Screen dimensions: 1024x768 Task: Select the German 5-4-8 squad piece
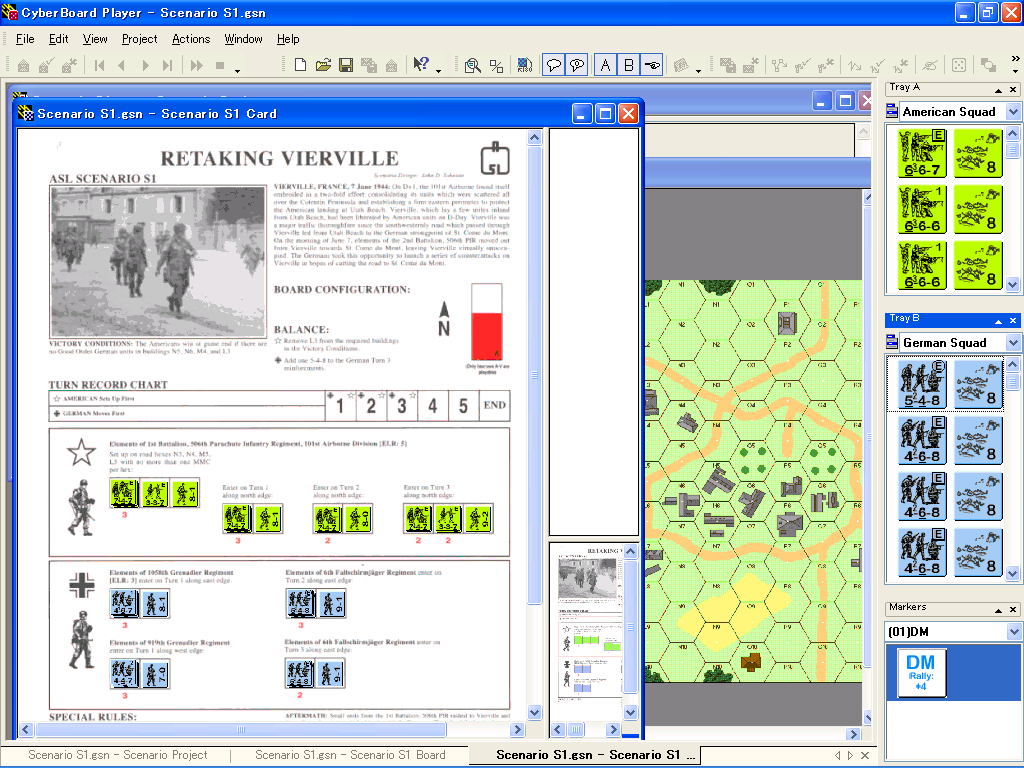(921, 384)
